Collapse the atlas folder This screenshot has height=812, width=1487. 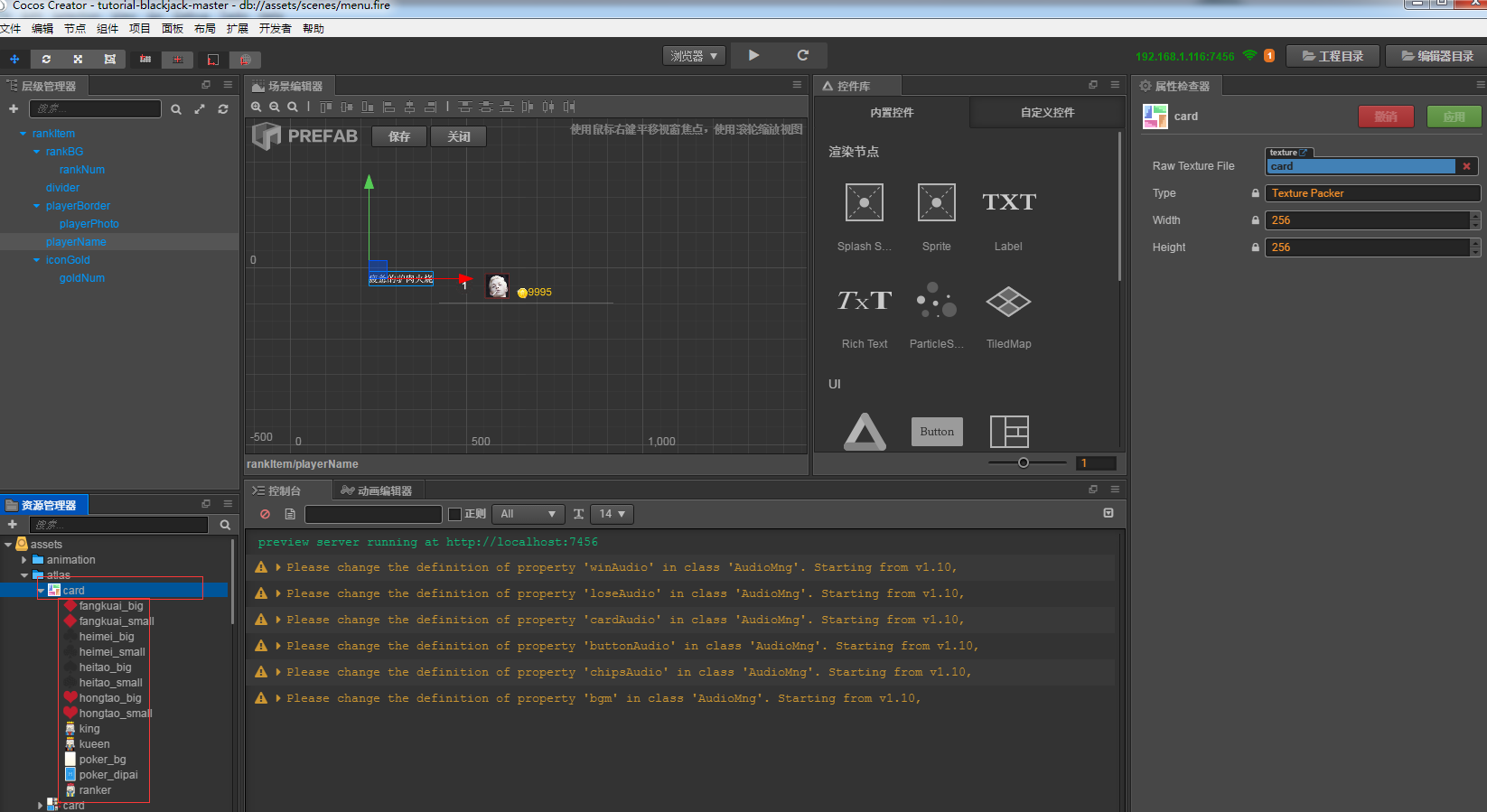(24, 575)
